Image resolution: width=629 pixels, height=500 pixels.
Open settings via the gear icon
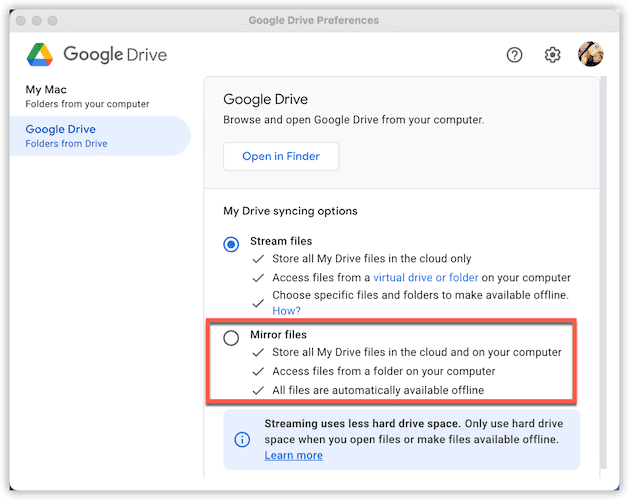click(x=552, y=55)
